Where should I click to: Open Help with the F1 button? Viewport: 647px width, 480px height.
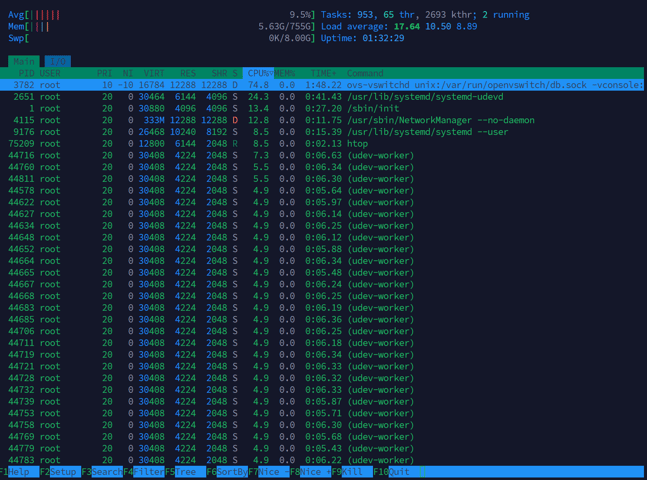19,472
